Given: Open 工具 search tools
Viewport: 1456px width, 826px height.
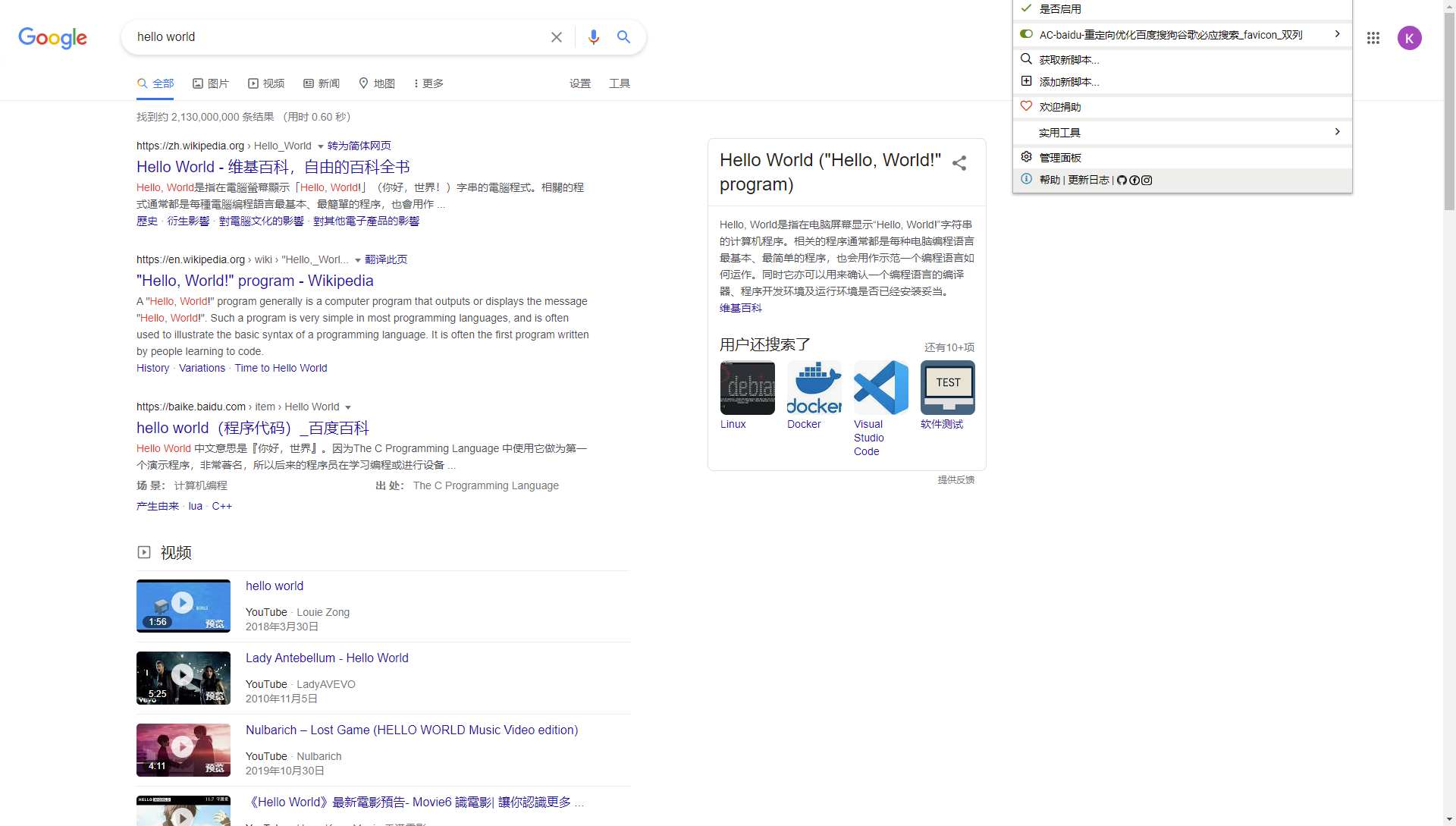Looking at the screenshot, I should pos(620,83).
